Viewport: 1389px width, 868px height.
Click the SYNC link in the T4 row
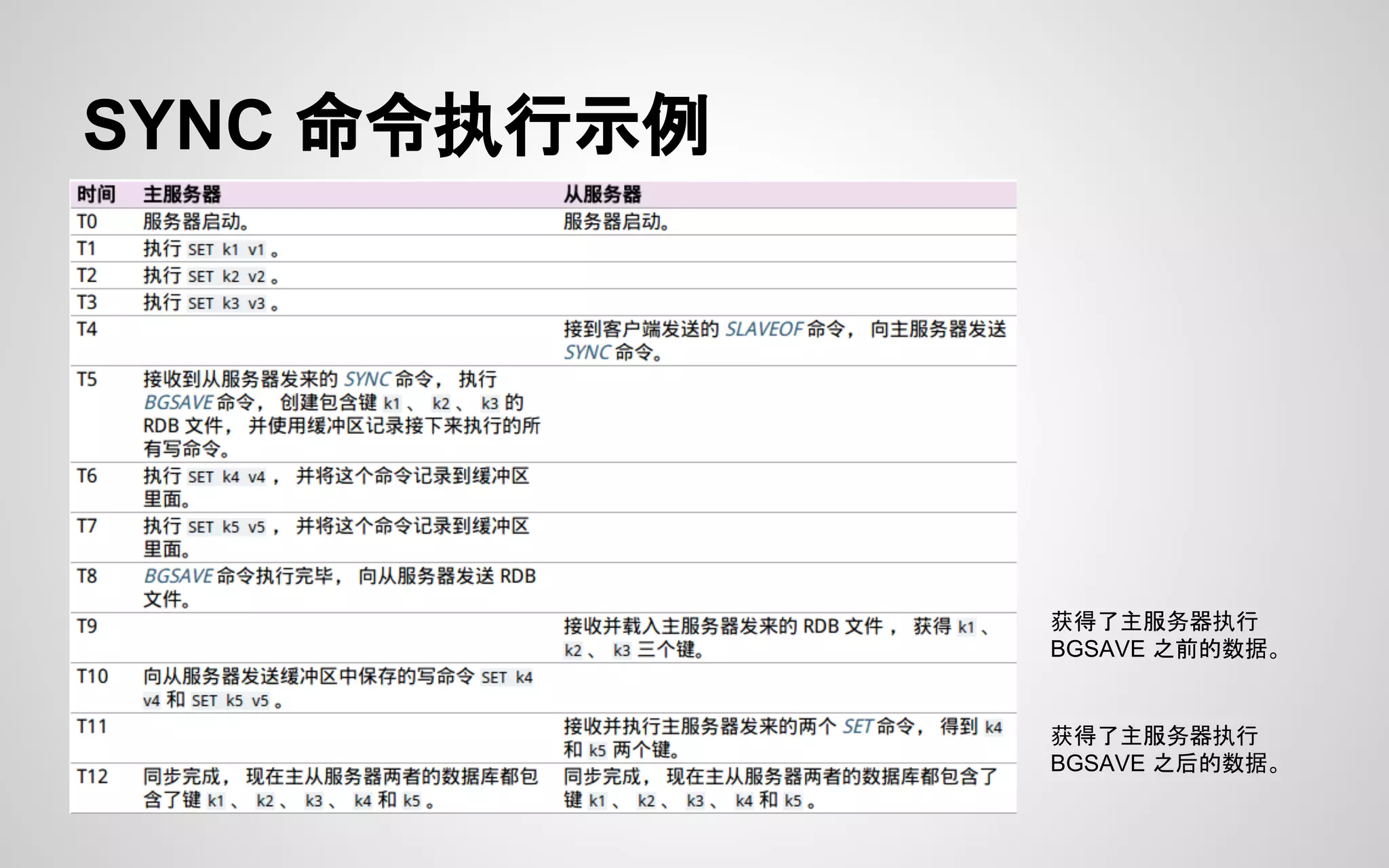click(587, 353)
